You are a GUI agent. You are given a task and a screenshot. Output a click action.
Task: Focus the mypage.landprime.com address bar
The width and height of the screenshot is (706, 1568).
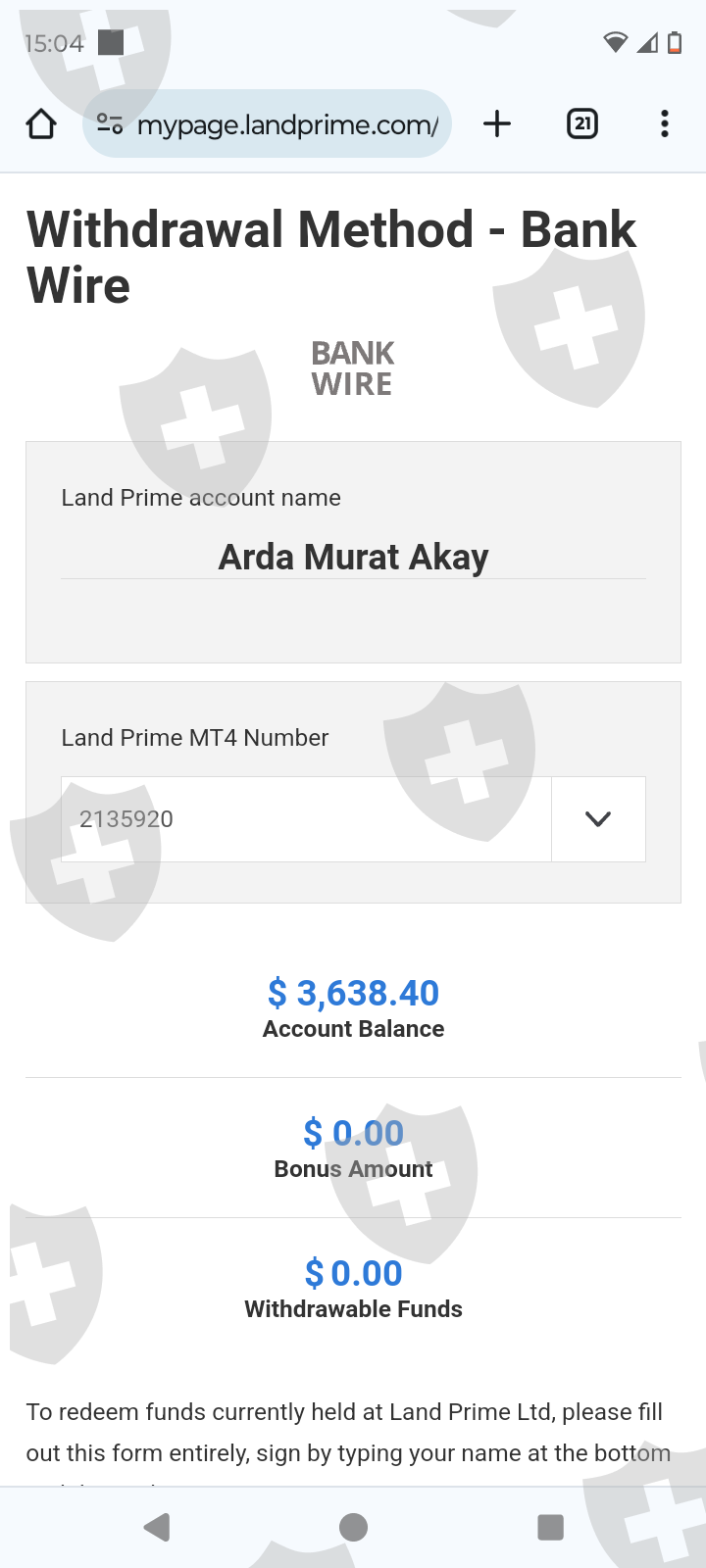[286, 124]
